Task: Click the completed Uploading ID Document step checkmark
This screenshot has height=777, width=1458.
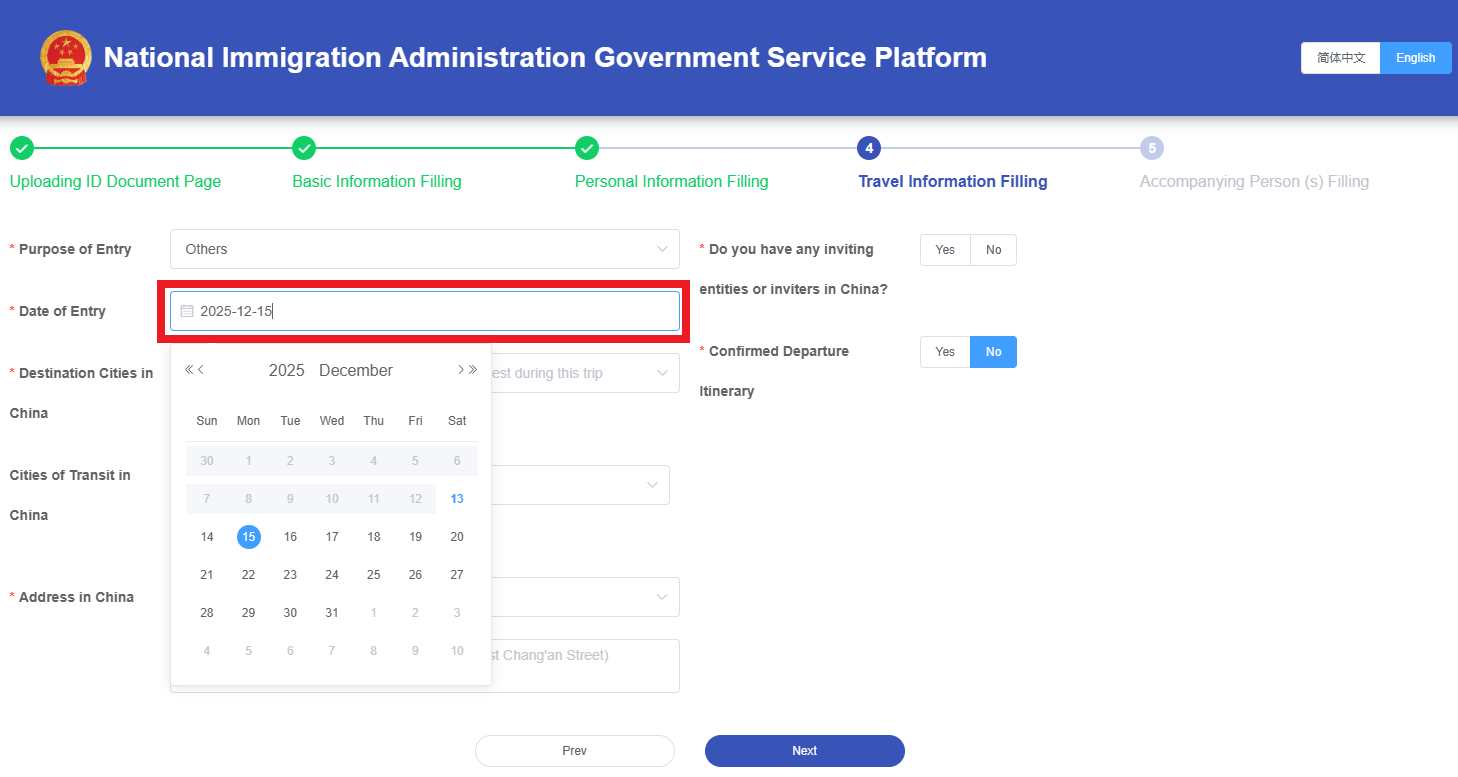Action: (x=22, y=148)
